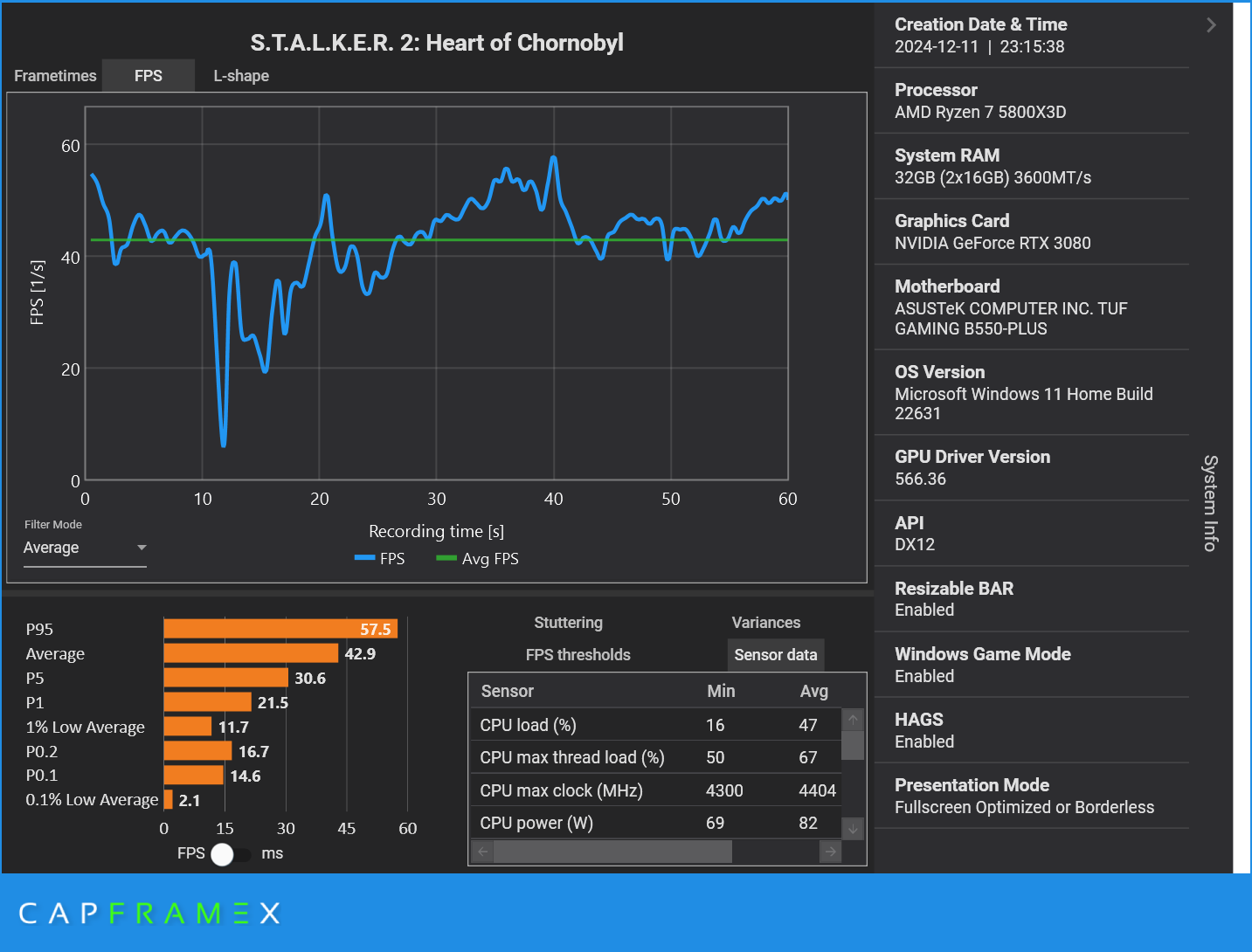This screenshot has width=1252, height=952.
Task: Click the GPU Driver Version 566.36 entry
Action: (1032, 467)
